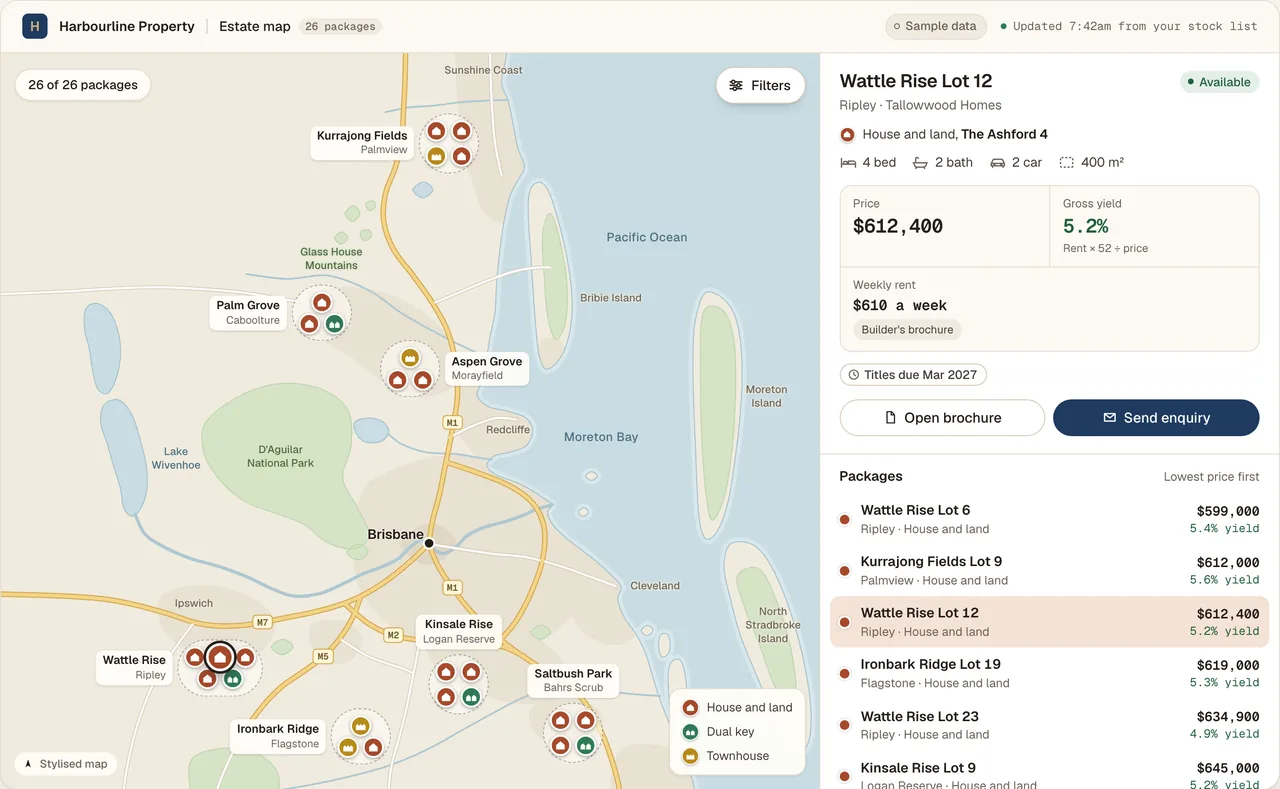The height and width of the screenshot is (789, 1280).
Task: Click the 26 packages count chip in header
Action: [x=340, y=27]
